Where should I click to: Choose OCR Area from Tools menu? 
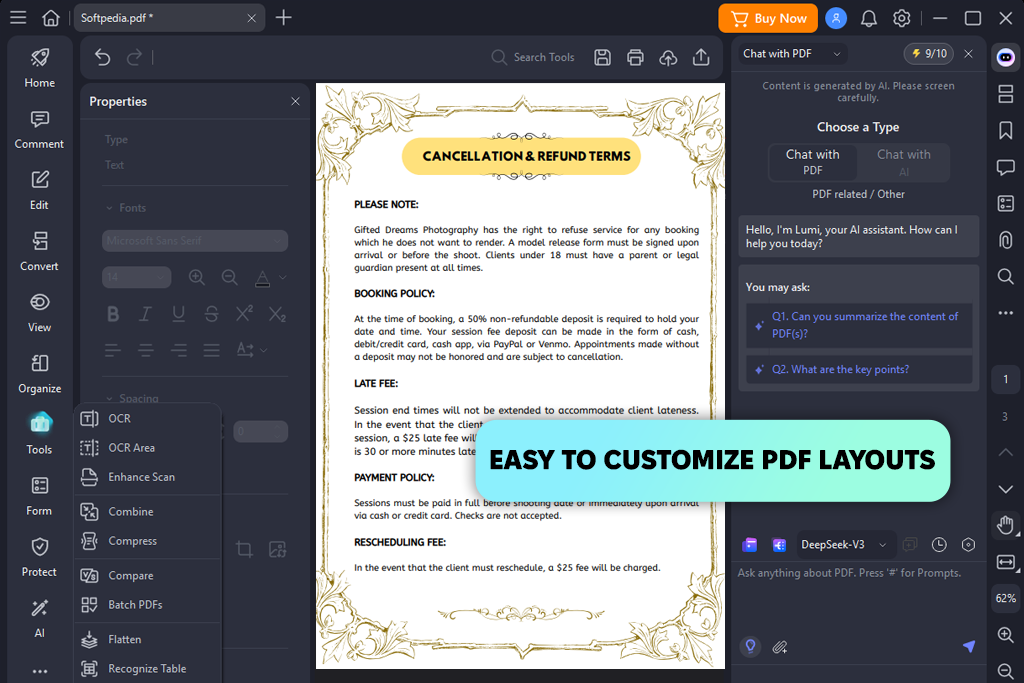(x=148, y=448)
